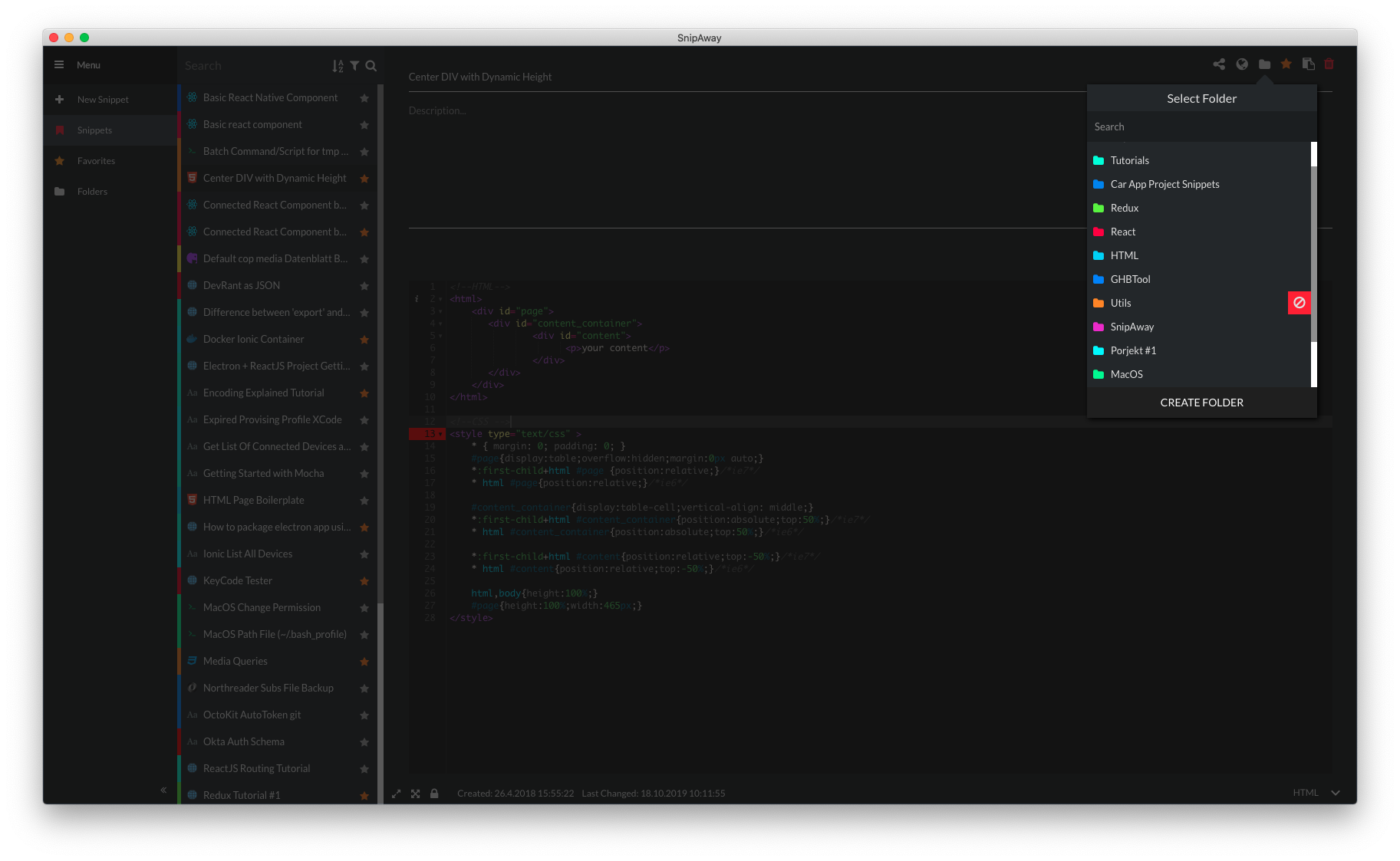Click the search magnifier icon

(x=371, y=66)
